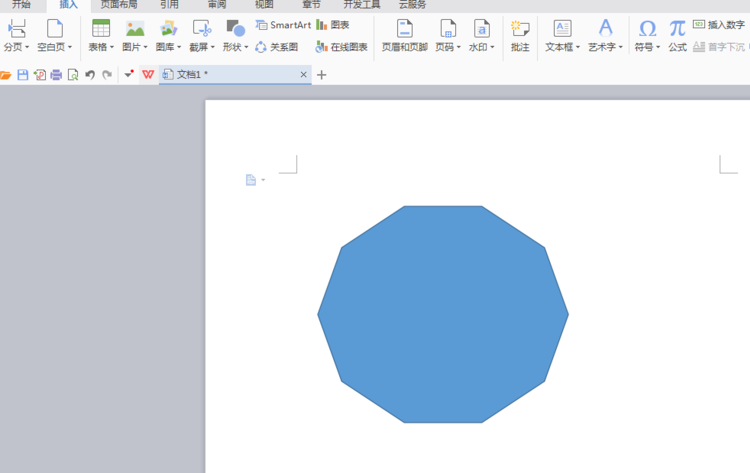Click the 公式 (formula) pi icon

point(677,28)
